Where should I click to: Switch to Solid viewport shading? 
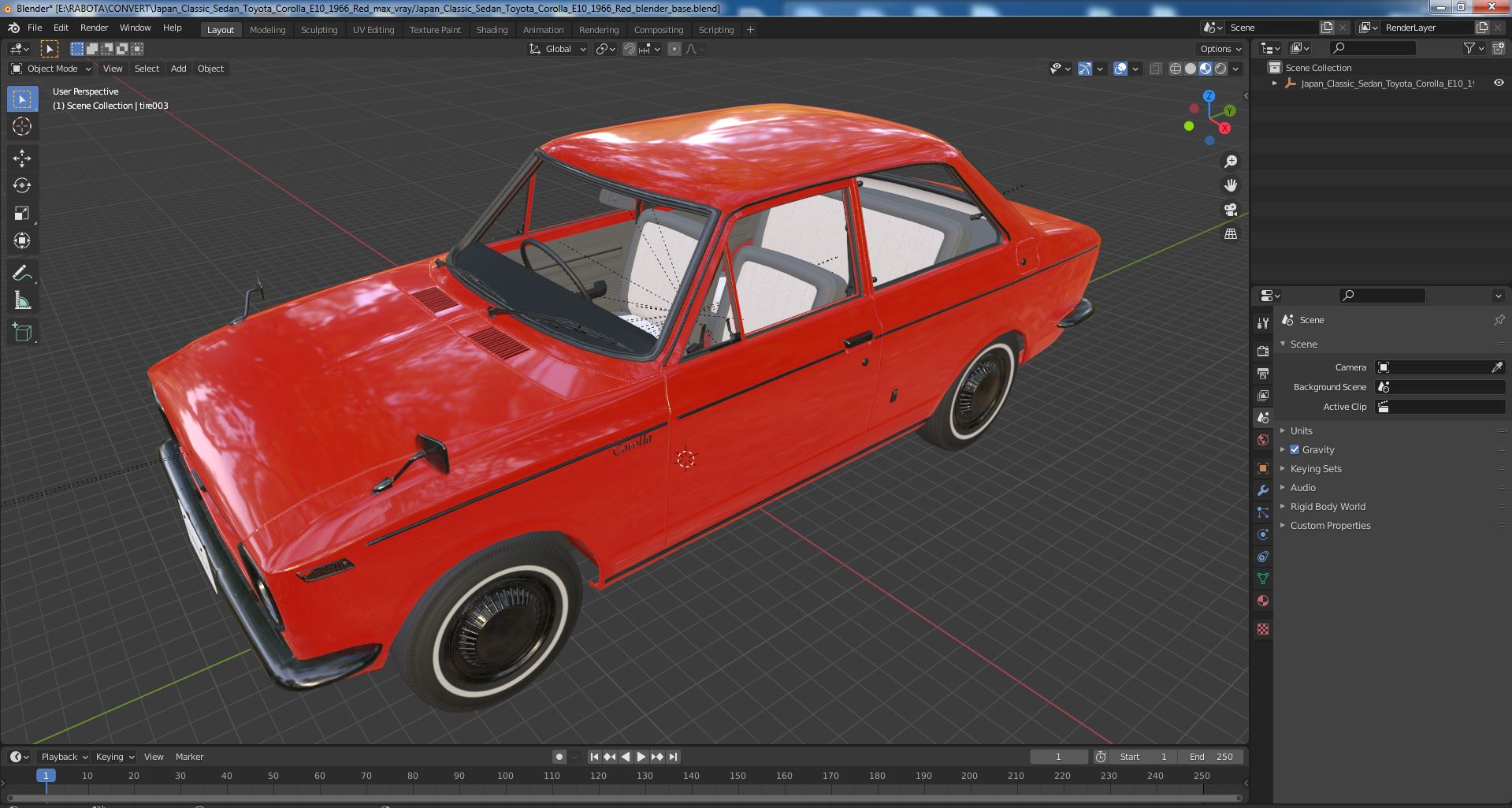click(x=1191, y=69)
